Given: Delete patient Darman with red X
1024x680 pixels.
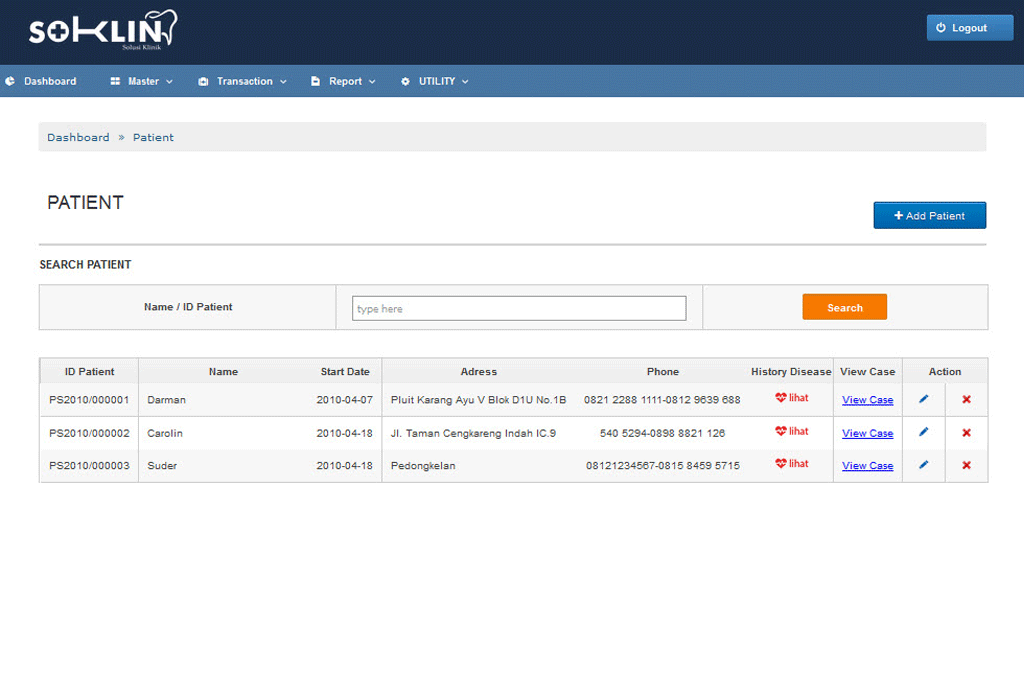Looking at the screenshot, I should coord(966,400).
